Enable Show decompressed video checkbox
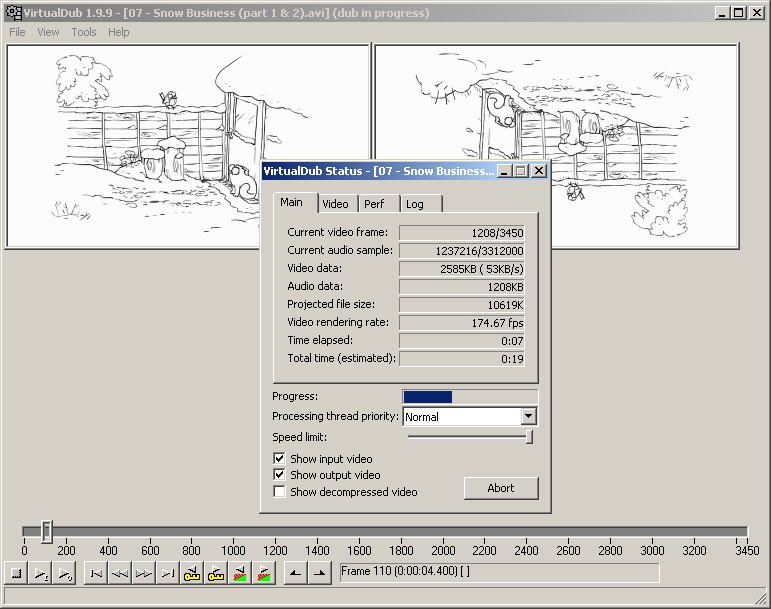Viewport: 771px width, 609px height. 279,492
